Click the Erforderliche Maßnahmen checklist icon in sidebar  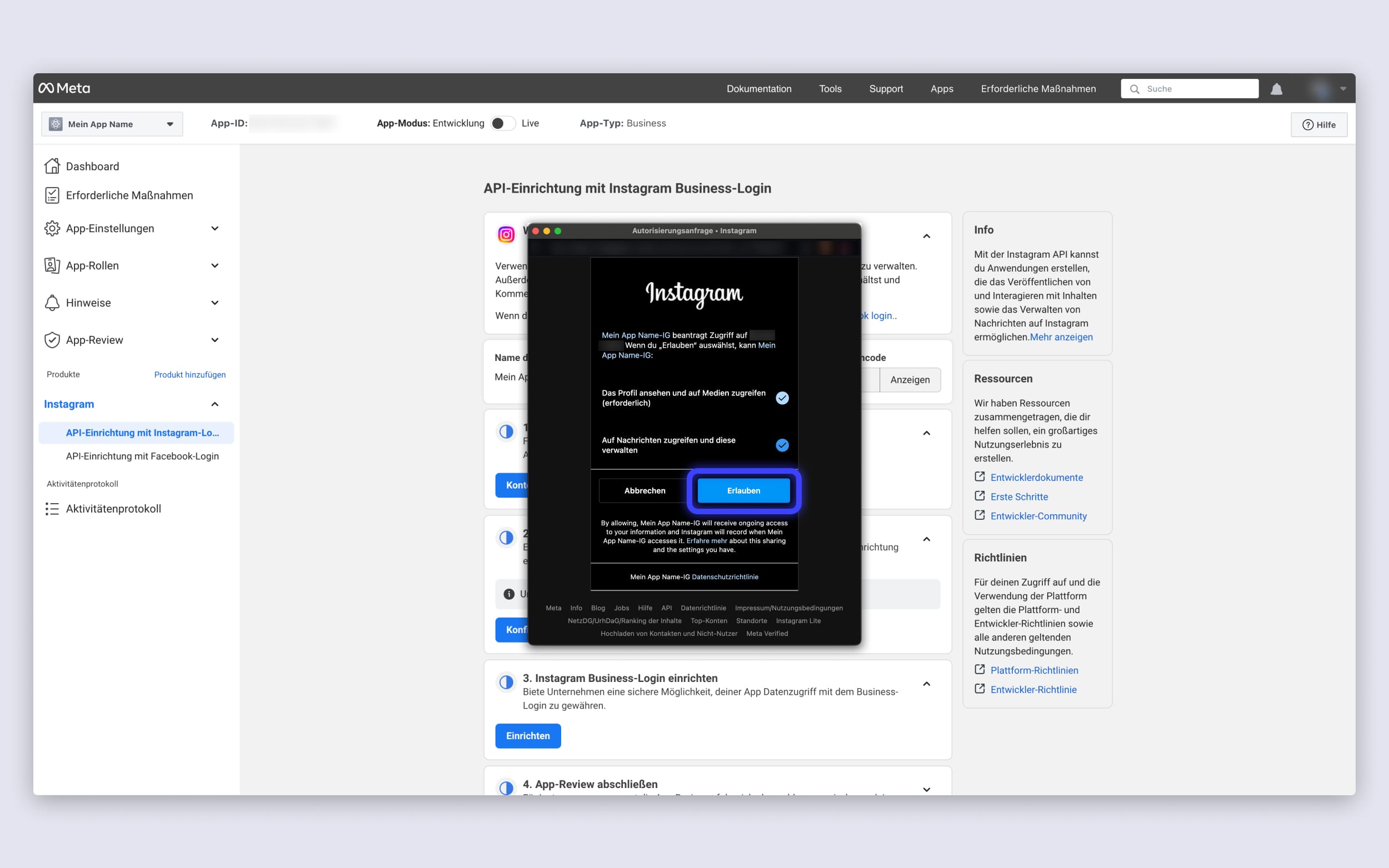click(52, 195)
